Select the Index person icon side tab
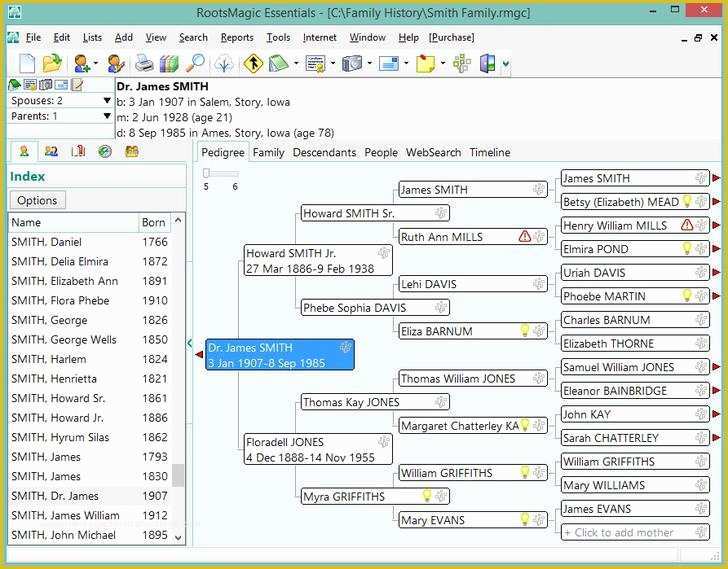Viewport: 728px width, 569px height. click(24, 151)
